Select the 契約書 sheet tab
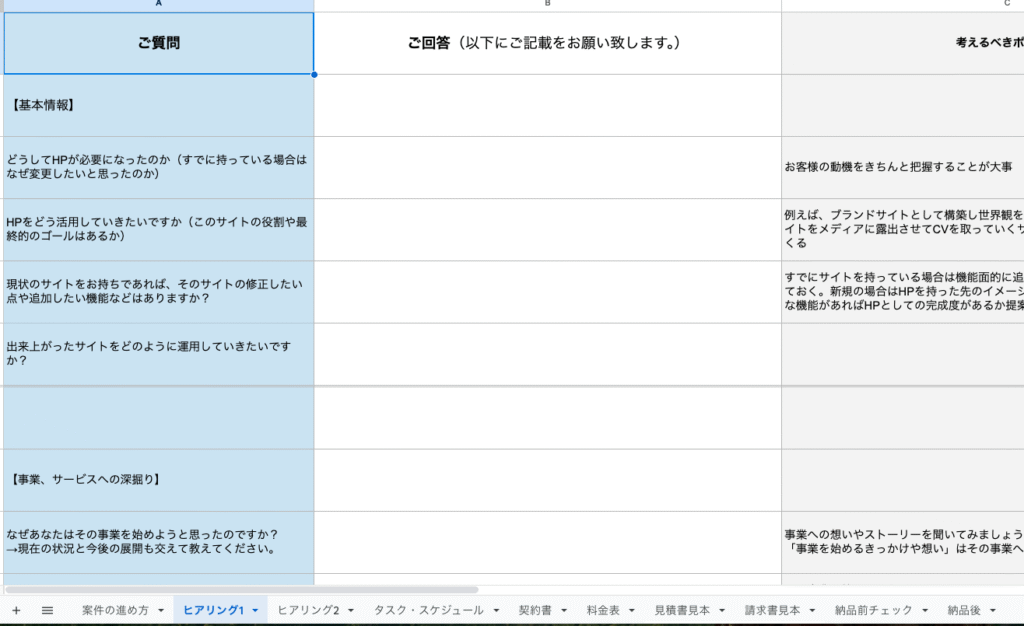 coord(535,610)
